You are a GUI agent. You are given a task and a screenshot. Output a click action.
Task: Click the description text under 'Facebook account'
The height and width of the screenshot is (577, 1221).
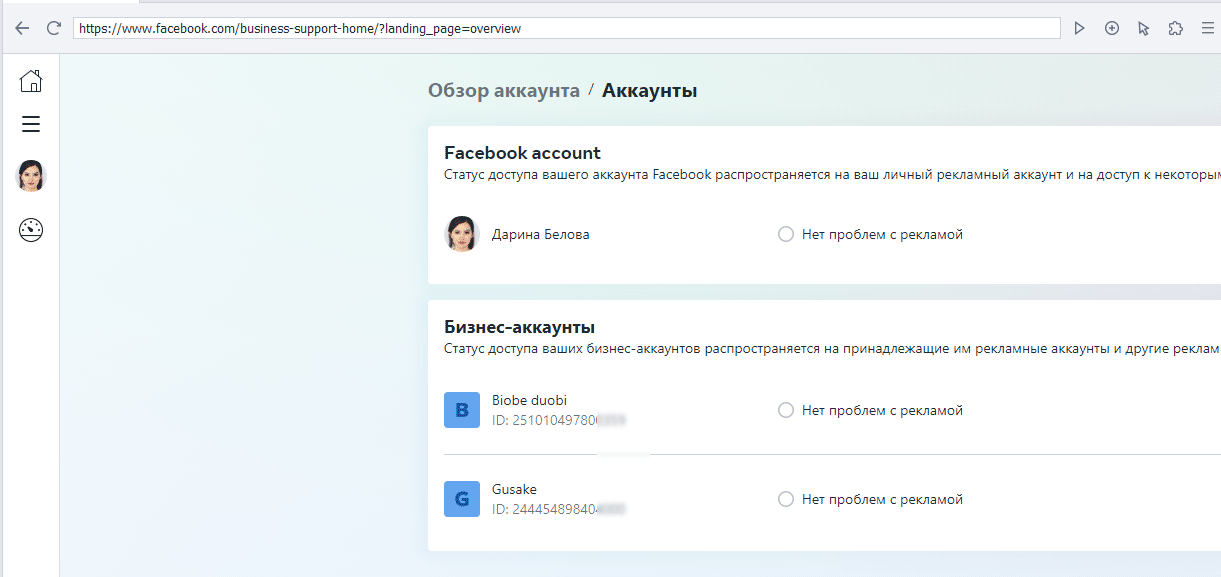(832, 175)
